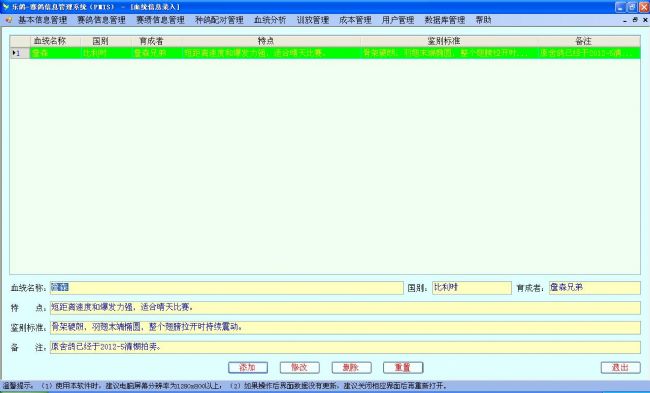This screenshot has height=393, width=650.
Task: Focus the 血统名称 input field
Action: point(227,288)
